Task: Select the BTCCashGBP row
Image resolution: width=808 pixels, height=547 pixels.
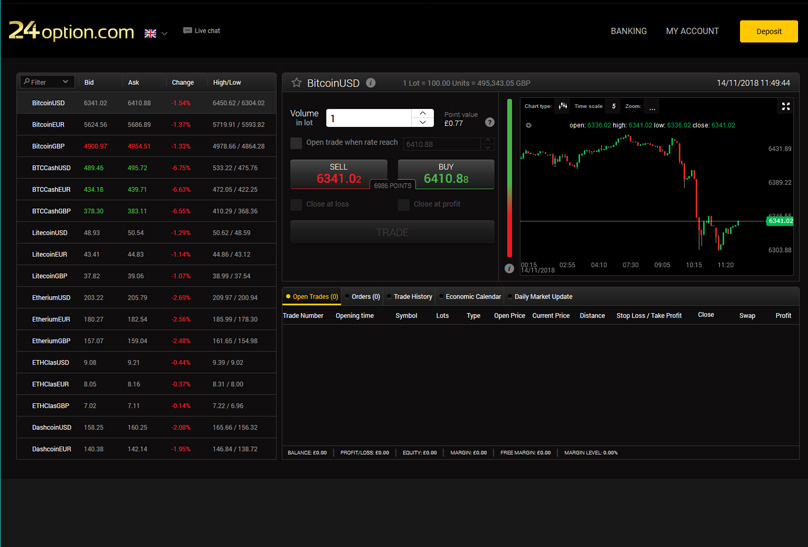Action: 147,211
